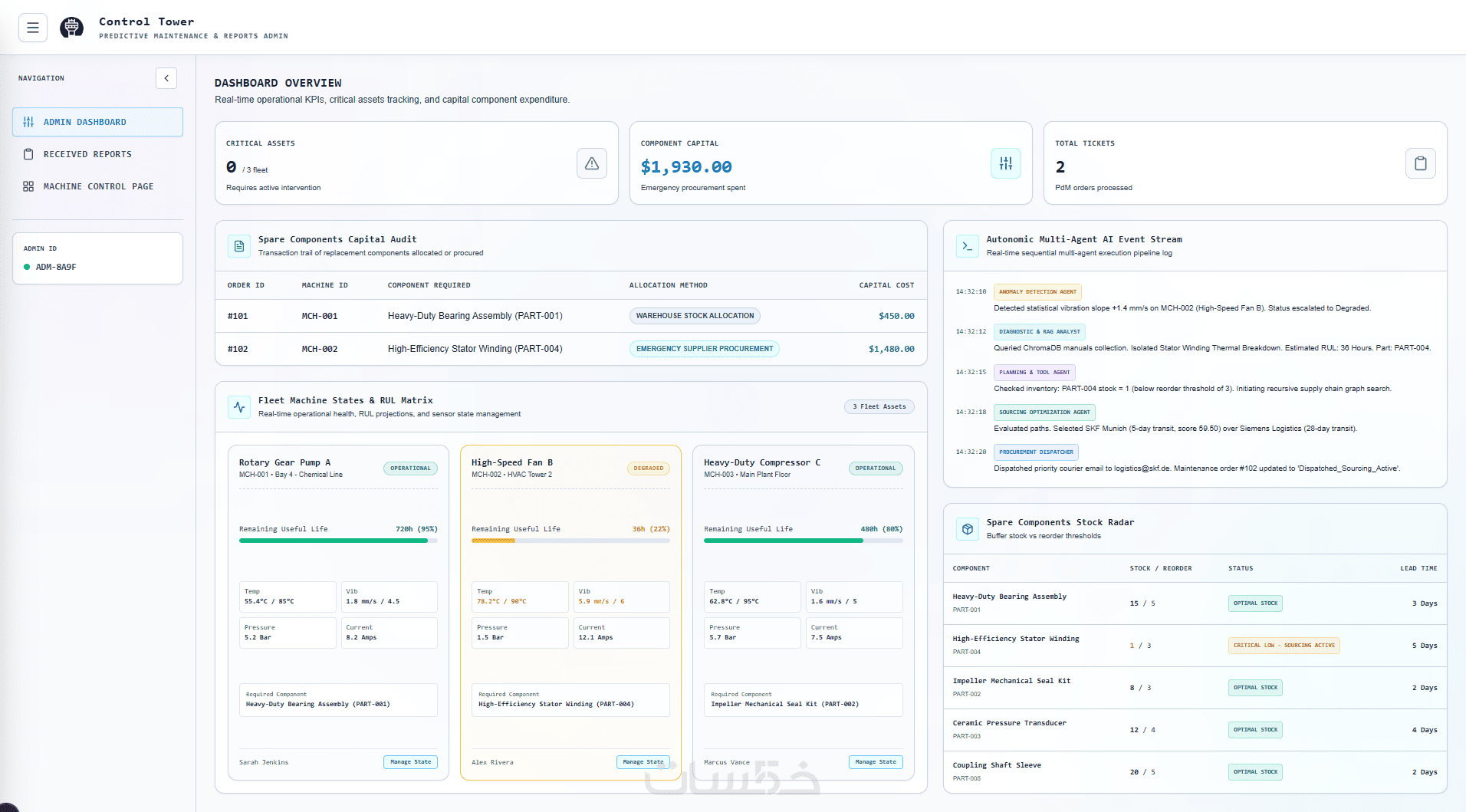Manage state for Rotary Gear Pump A
1466x812 pixels.
(x=410, y=762)
